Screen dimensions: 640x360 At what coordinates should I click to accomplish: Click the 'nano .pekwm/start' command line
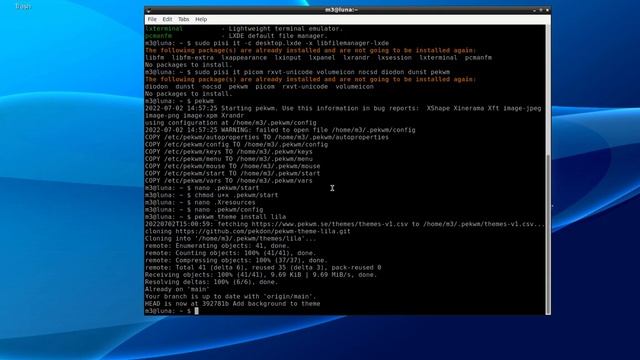tap(202, 188)
